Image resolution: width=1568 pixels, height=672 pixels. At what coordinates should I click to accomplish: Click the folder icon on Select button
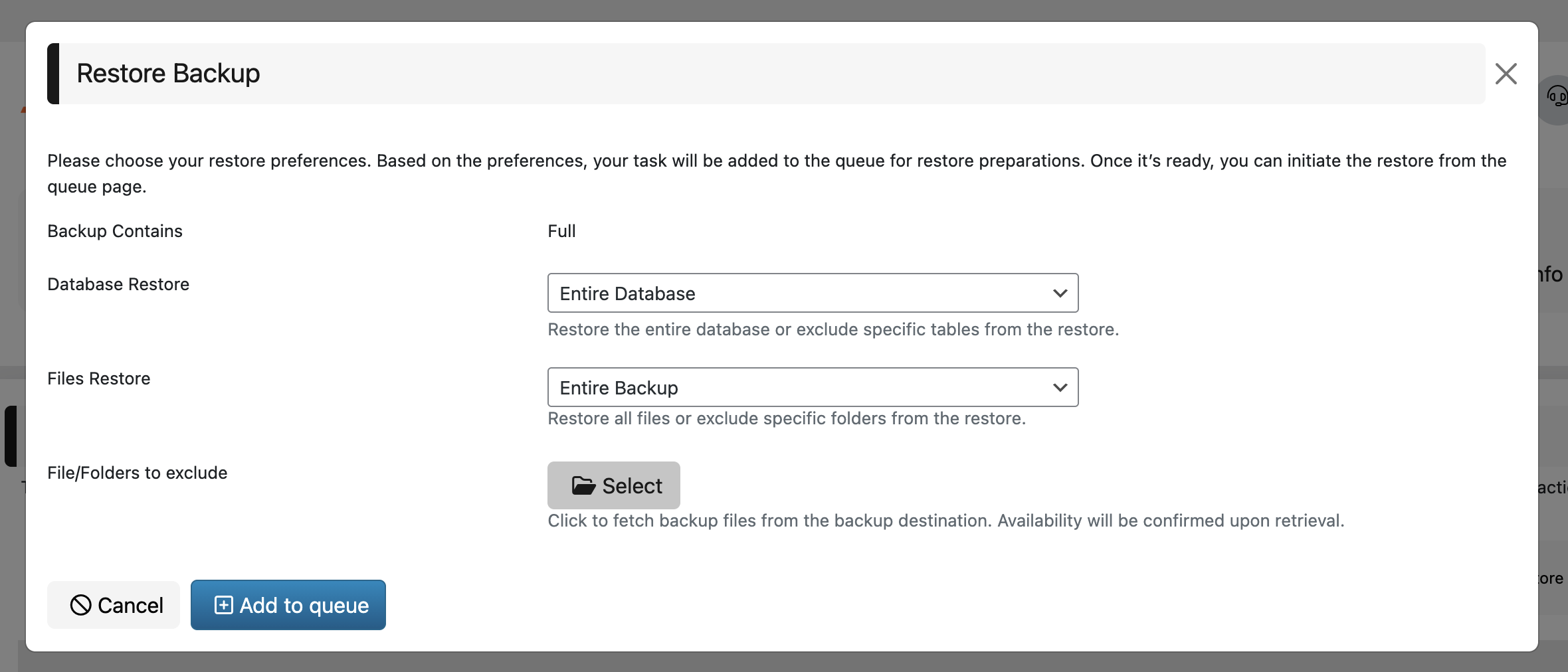click(583, 486)
